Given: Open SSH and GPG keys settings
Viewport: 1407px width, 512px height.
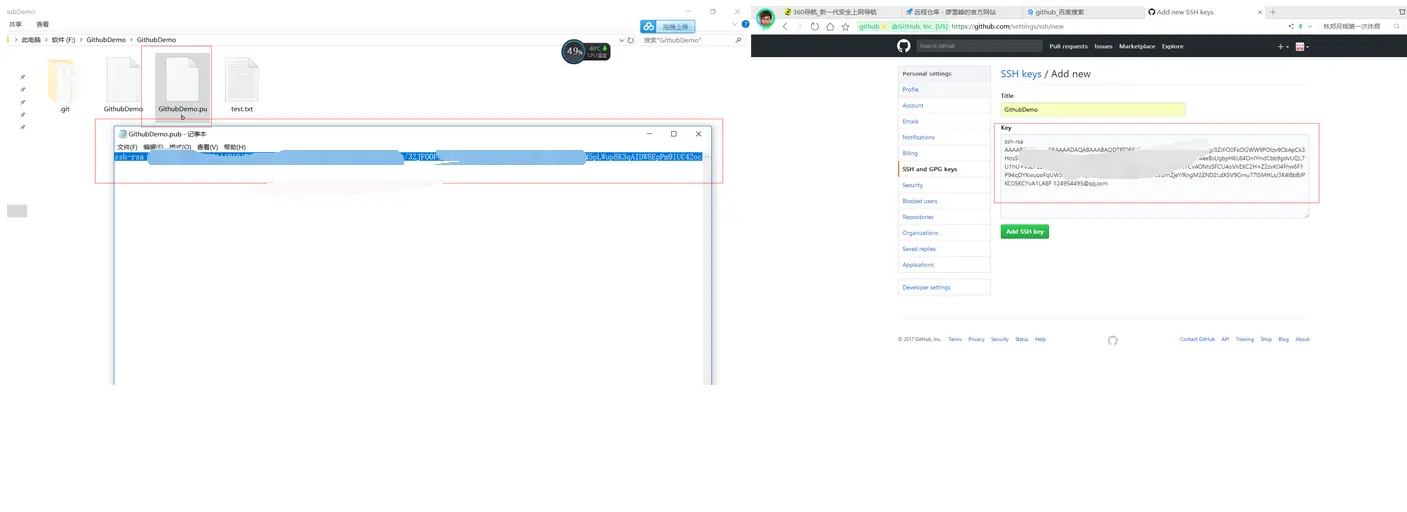Looking at the screenshot, I should [944, 169].
